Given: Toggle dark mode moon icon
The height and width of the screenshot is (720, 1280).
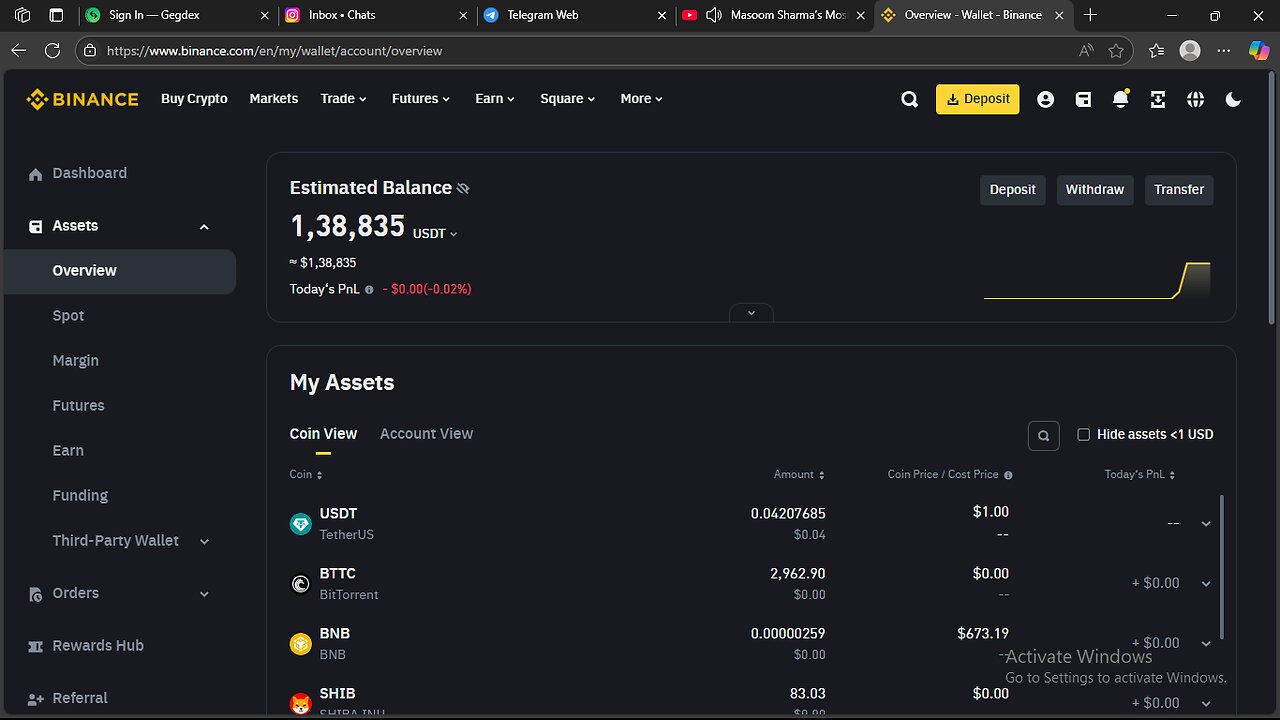Looking at the screenshot, I should point(1233,99).
